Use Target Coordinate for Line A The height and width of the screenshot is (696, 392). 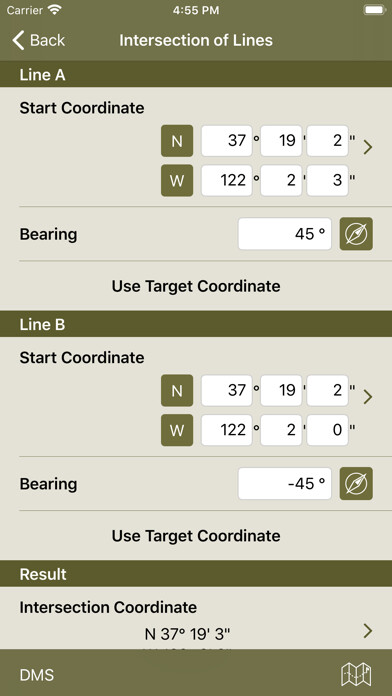[196, 286]
